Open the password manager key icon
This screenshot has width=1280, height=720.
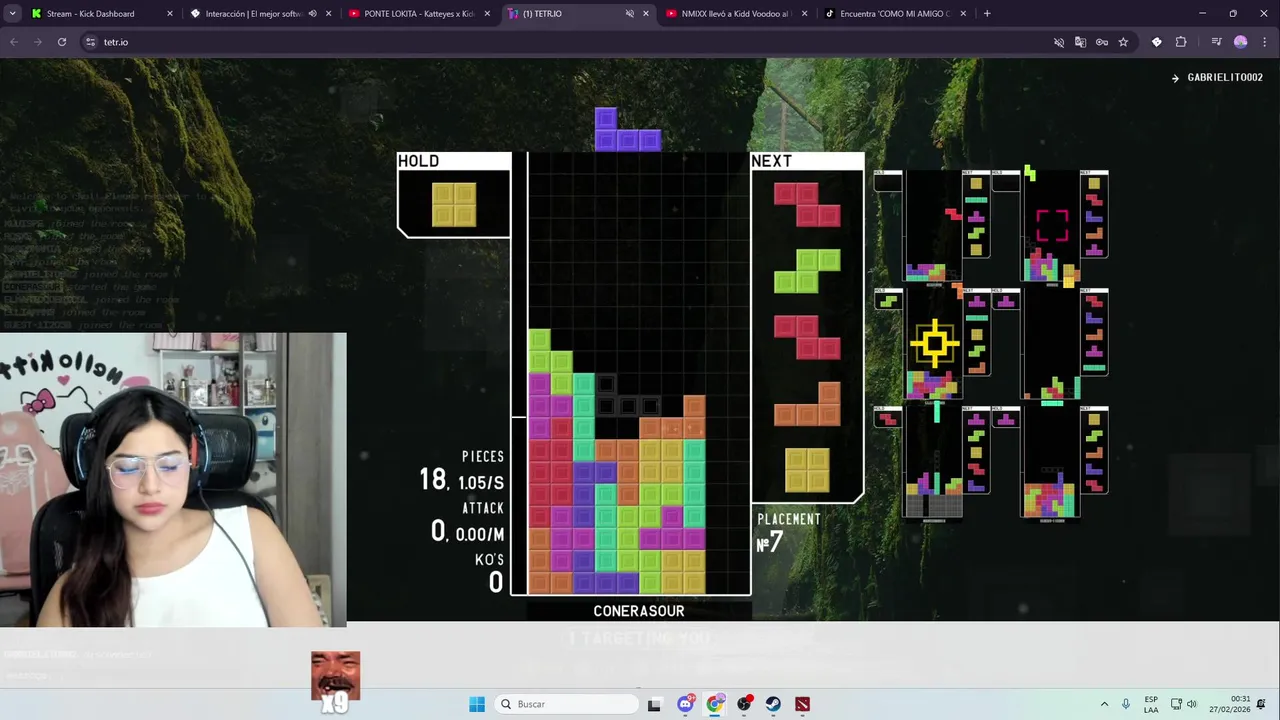[x=1102, y=42]
